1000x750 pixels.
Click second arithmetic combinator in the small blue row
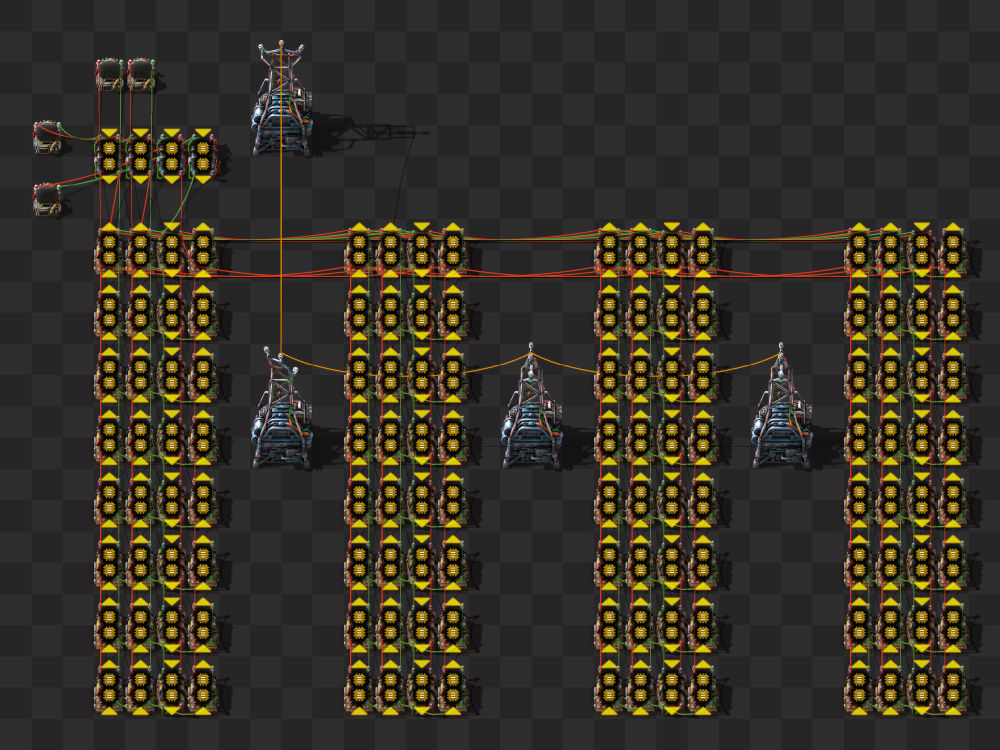click(x=140, y=156)
